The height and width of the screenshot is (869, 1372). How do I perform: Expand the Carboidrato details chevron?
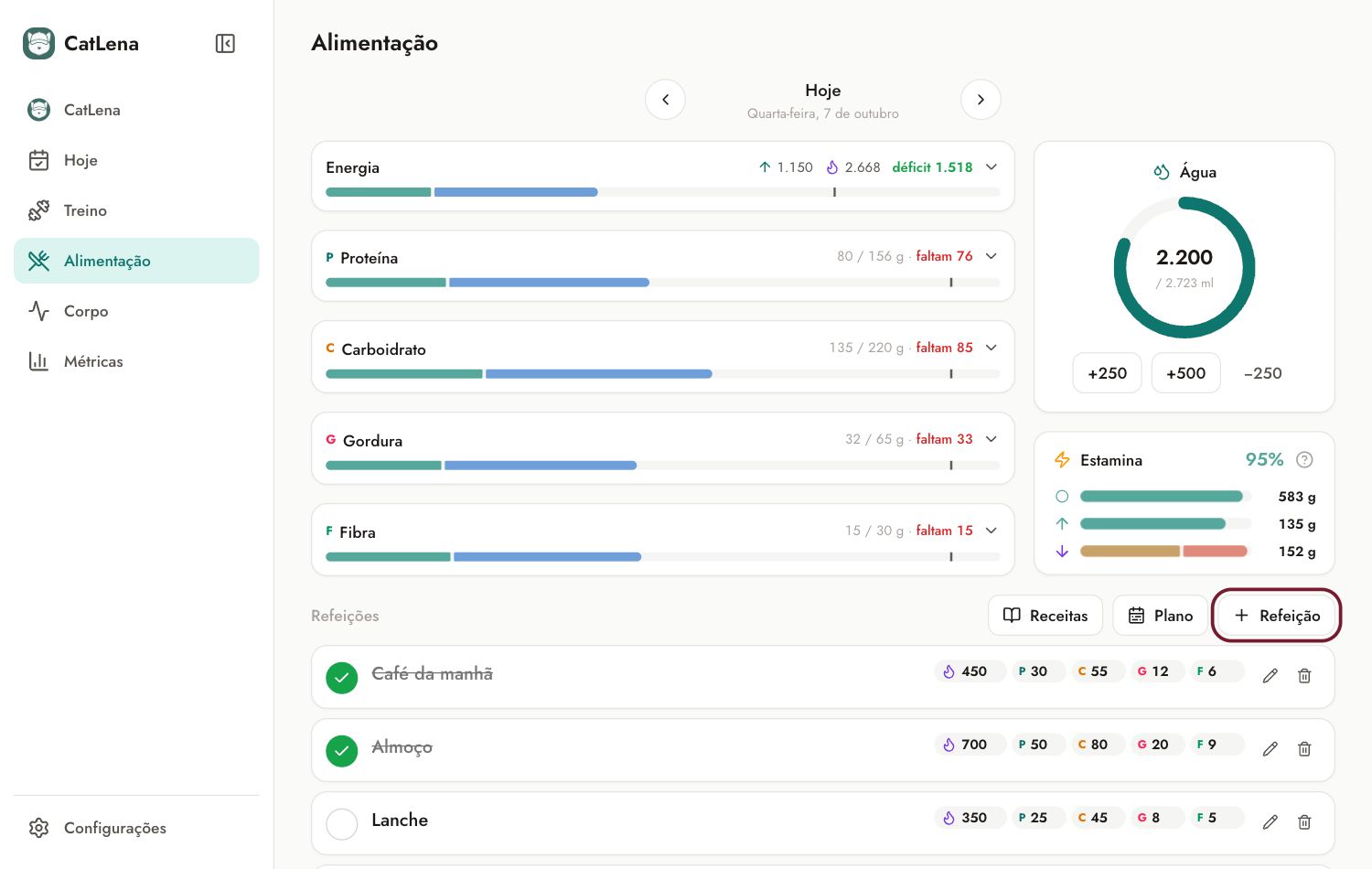[x=991, y=348]
